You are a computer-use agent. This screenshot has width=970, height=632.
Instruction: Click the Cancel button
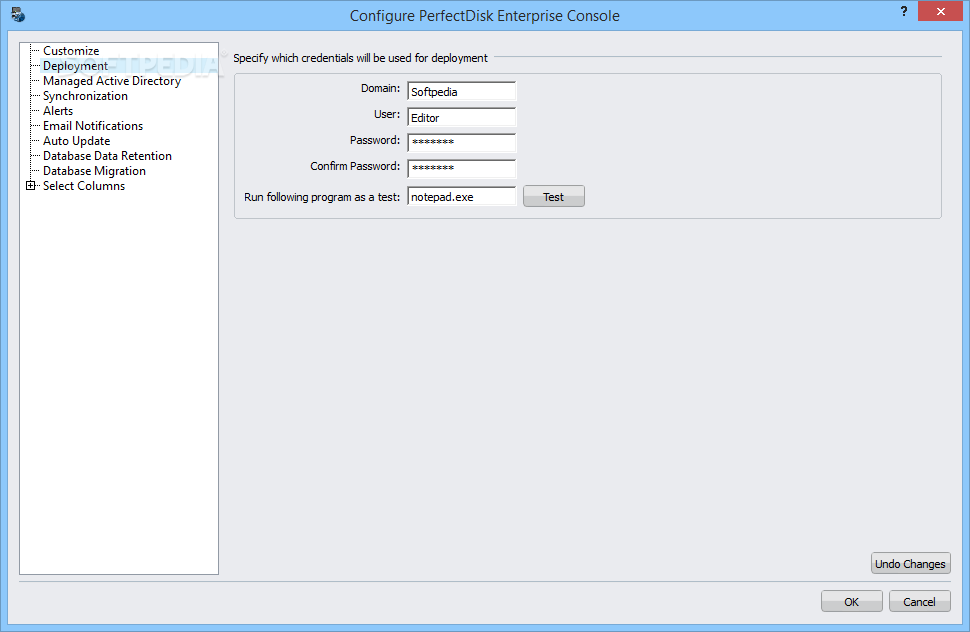pyautogui.click(x=919, y=602)
